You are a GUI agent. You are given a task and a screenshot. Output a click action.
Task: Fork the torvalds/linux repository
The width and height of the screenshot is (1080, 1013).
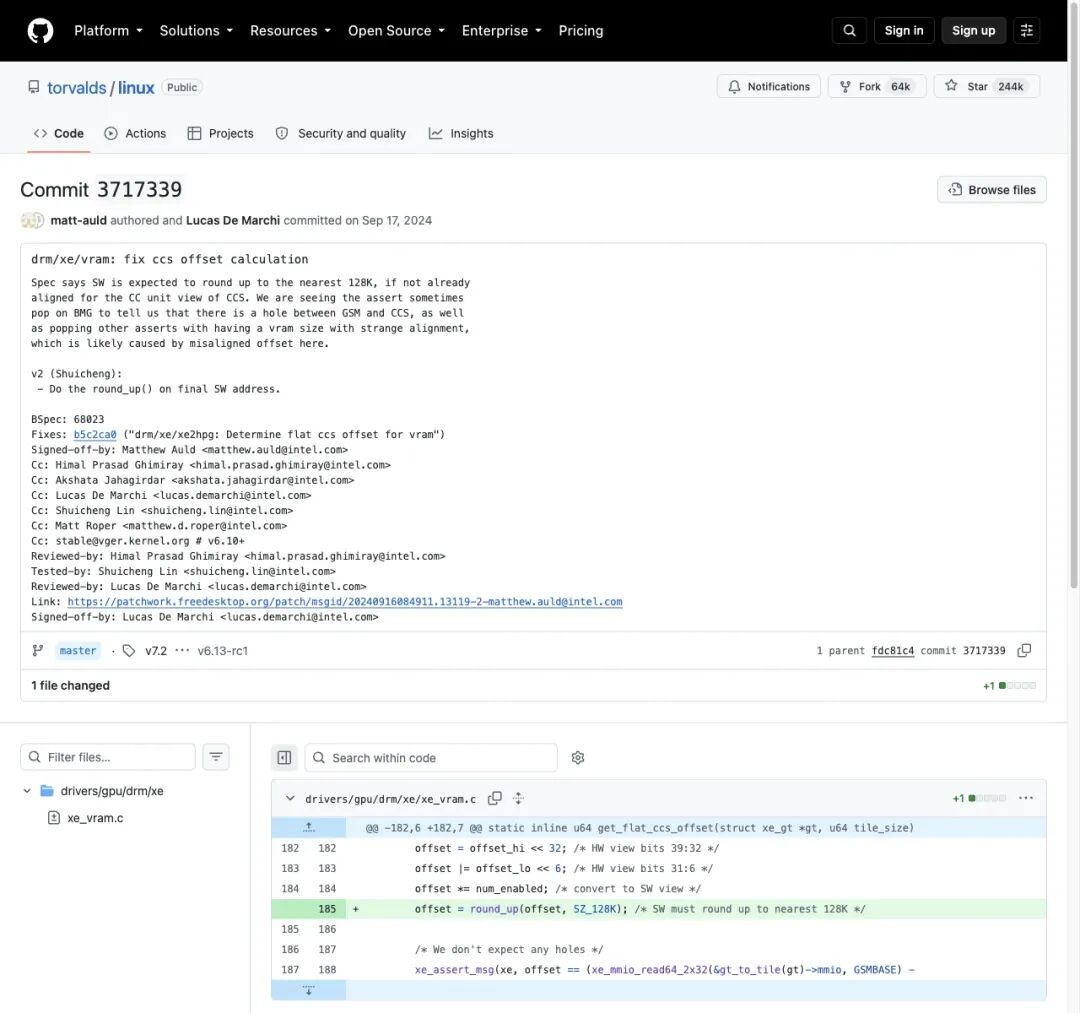click(x=876, y=86)
